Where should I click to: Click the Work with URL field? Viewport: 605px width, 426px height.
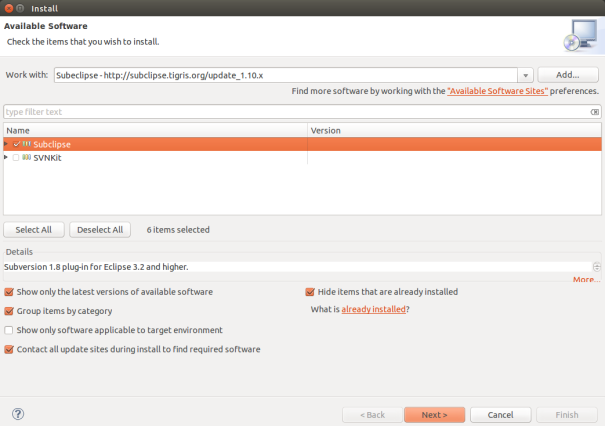(x=286, y=75)
